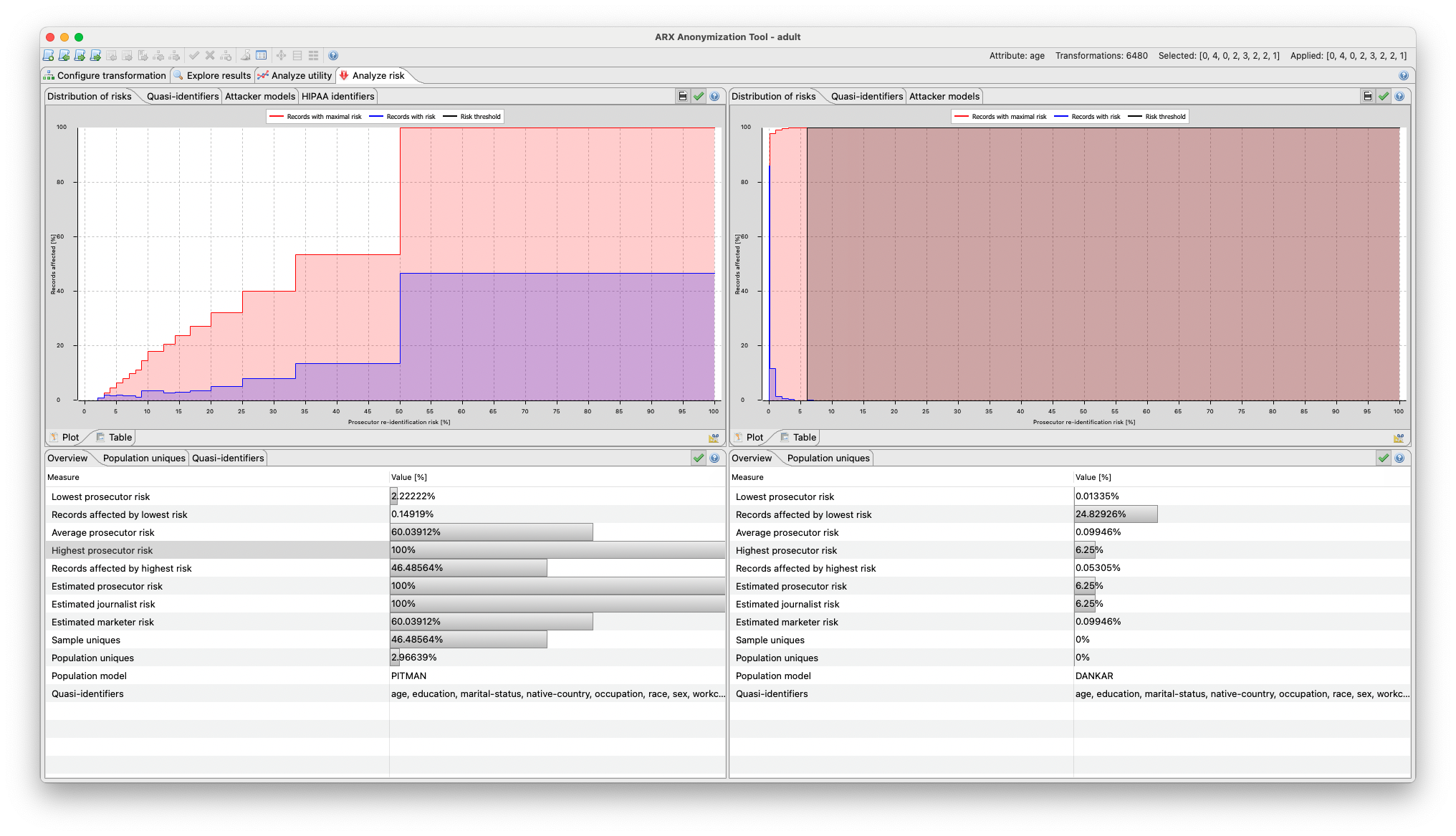Click the left plot's image export icon

(714, 438)
